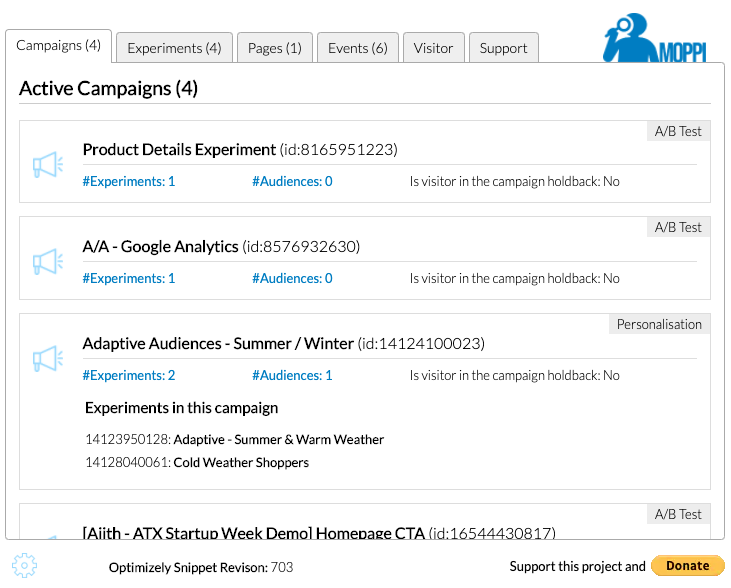The height and width of the screenshot is (588, 731).
Task: Click A/B Test badge on Product Details Experiment
Action: (678, 131)
